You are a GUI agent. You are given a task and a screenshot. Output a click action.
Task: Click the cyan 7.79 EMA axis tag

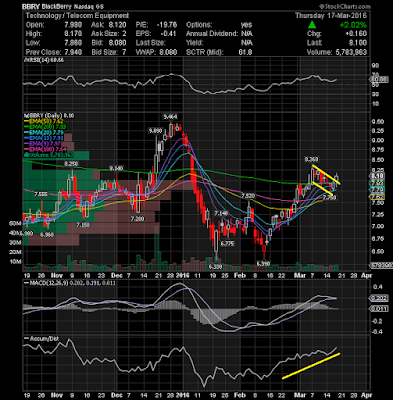(x=377, y=190)
